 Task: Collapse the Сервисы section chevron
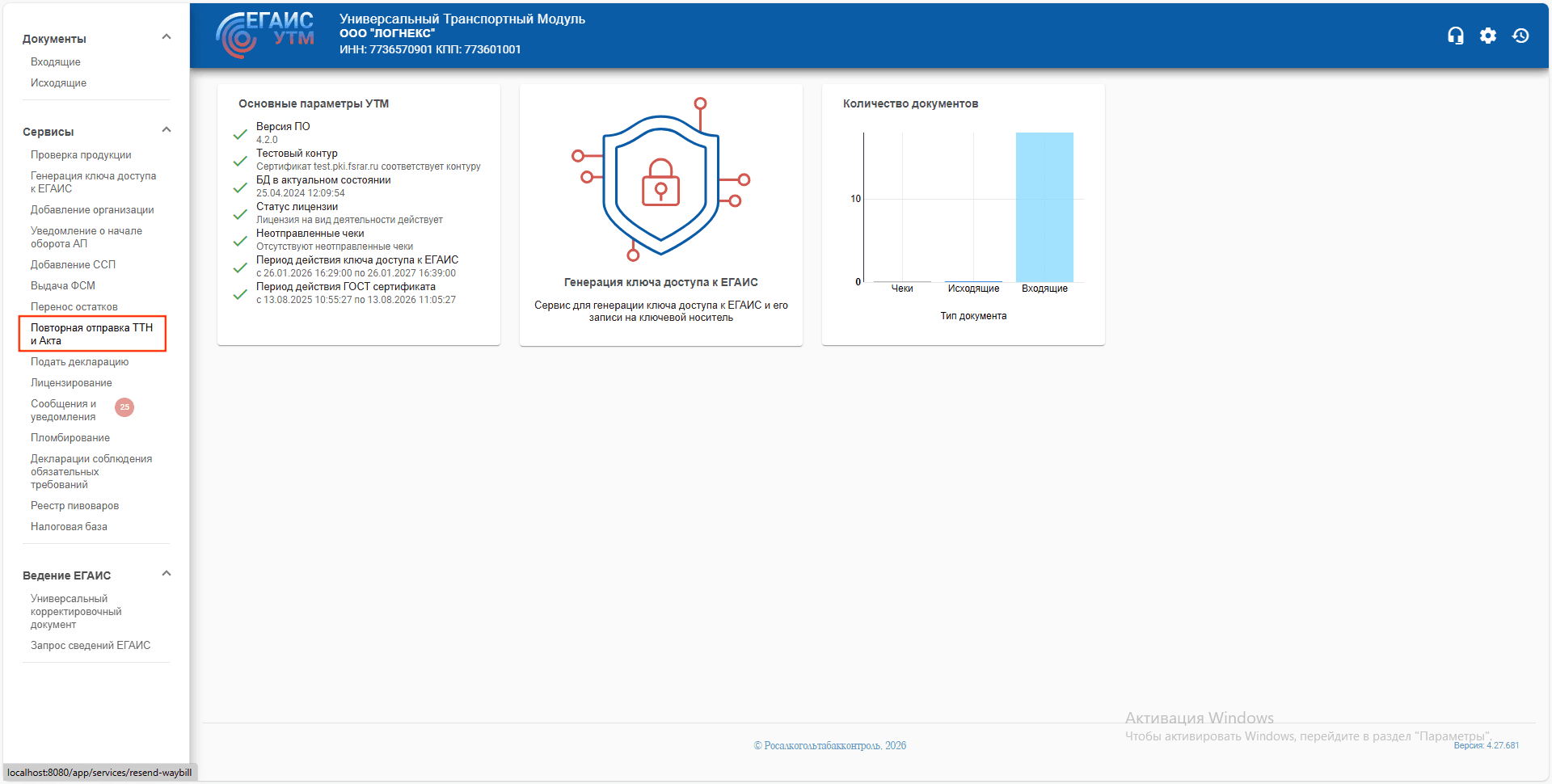click(167, 130)
